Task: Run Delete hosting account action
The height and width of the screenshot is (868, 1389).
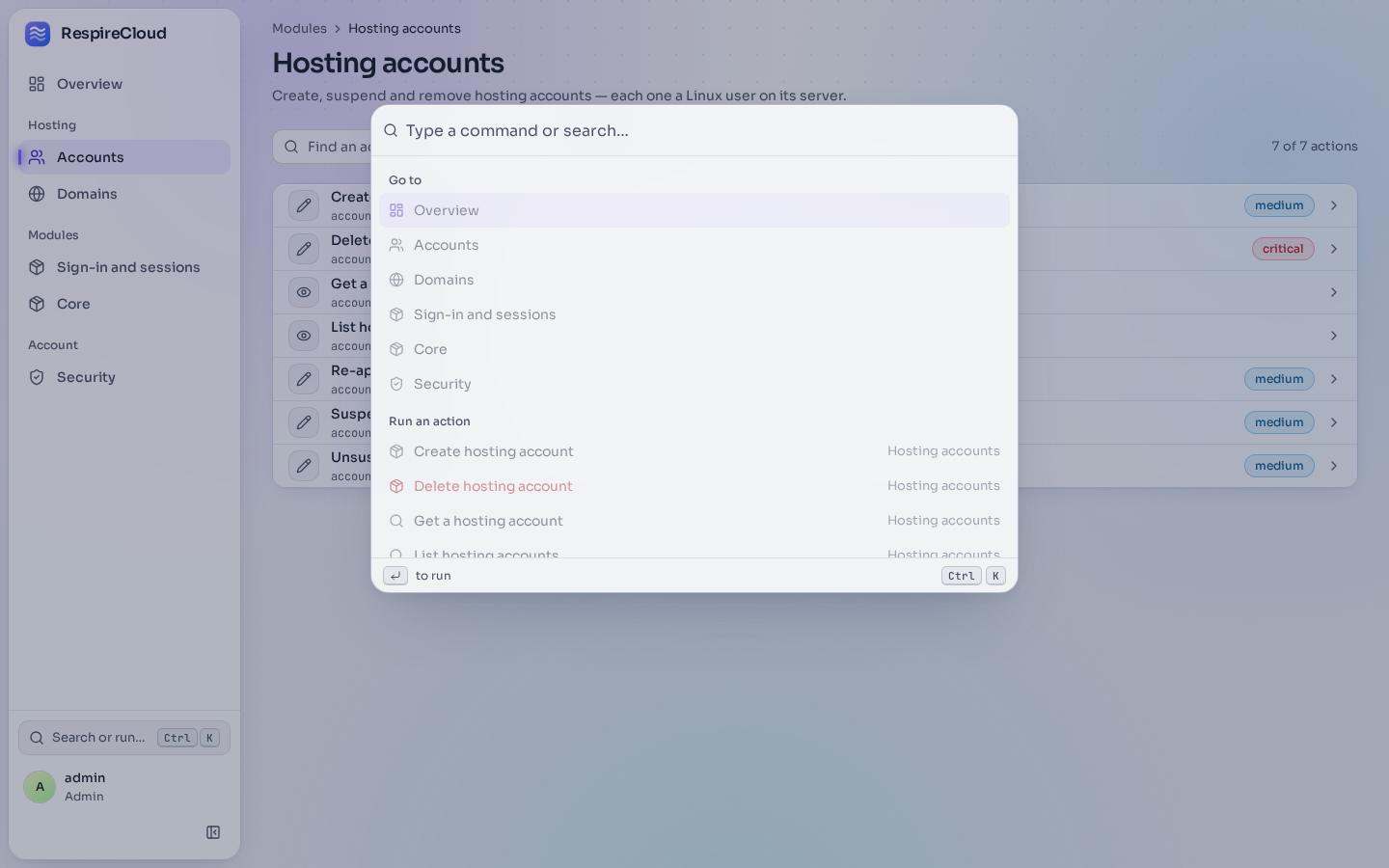Action: (x=694, y=486)
